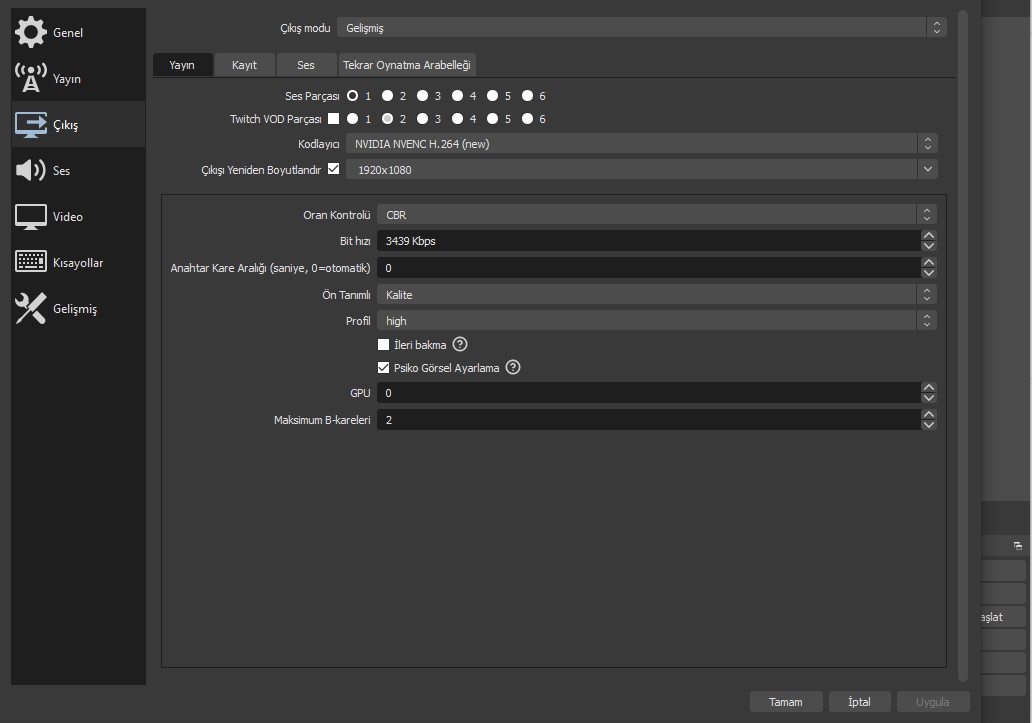The image size is (1032, 723).
Task: Increase Maksimum B-kareleri value
Action: tap(929, 414)
